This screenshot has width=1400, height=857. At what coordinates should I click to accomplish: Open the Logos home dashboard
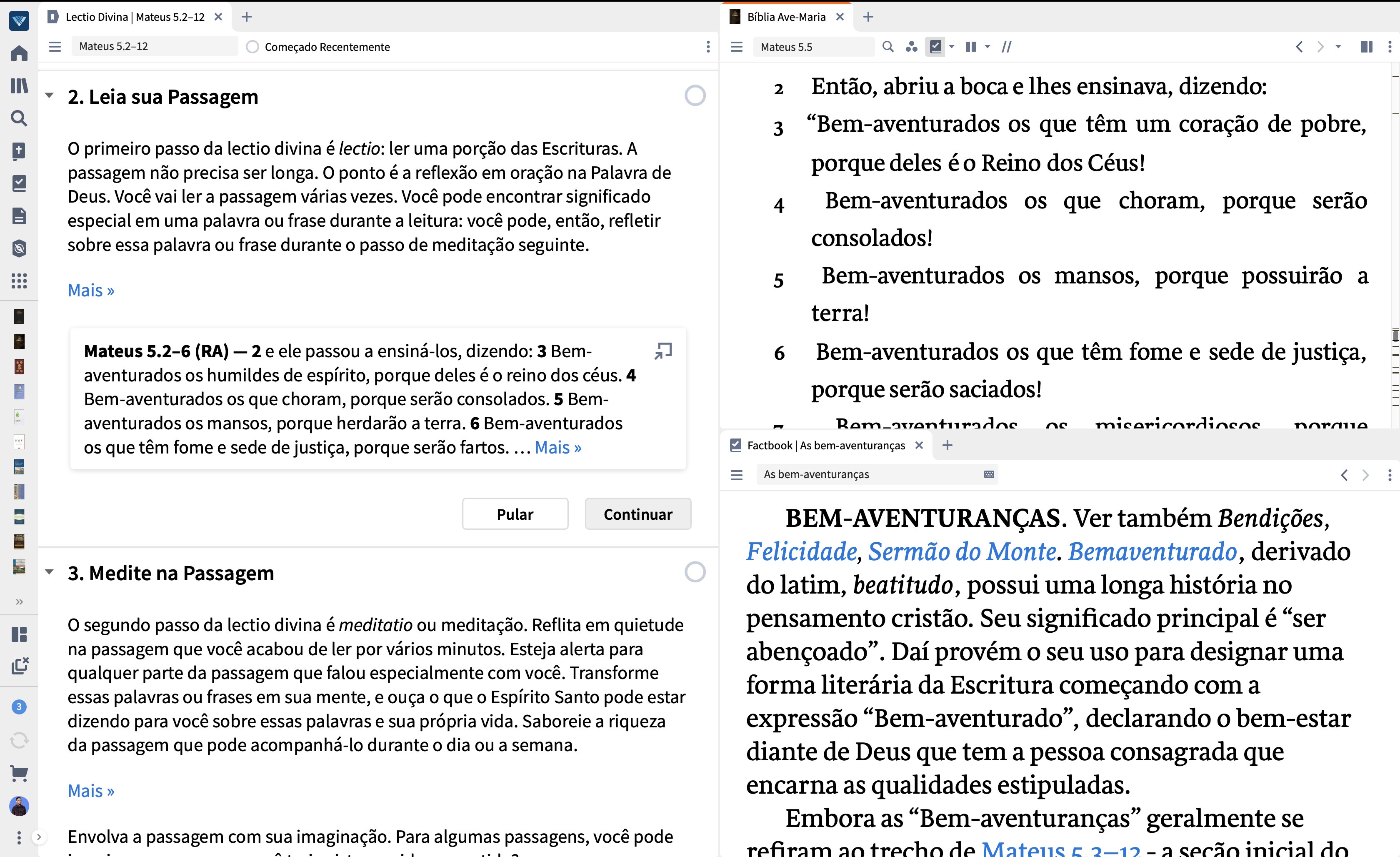[19, 53]
